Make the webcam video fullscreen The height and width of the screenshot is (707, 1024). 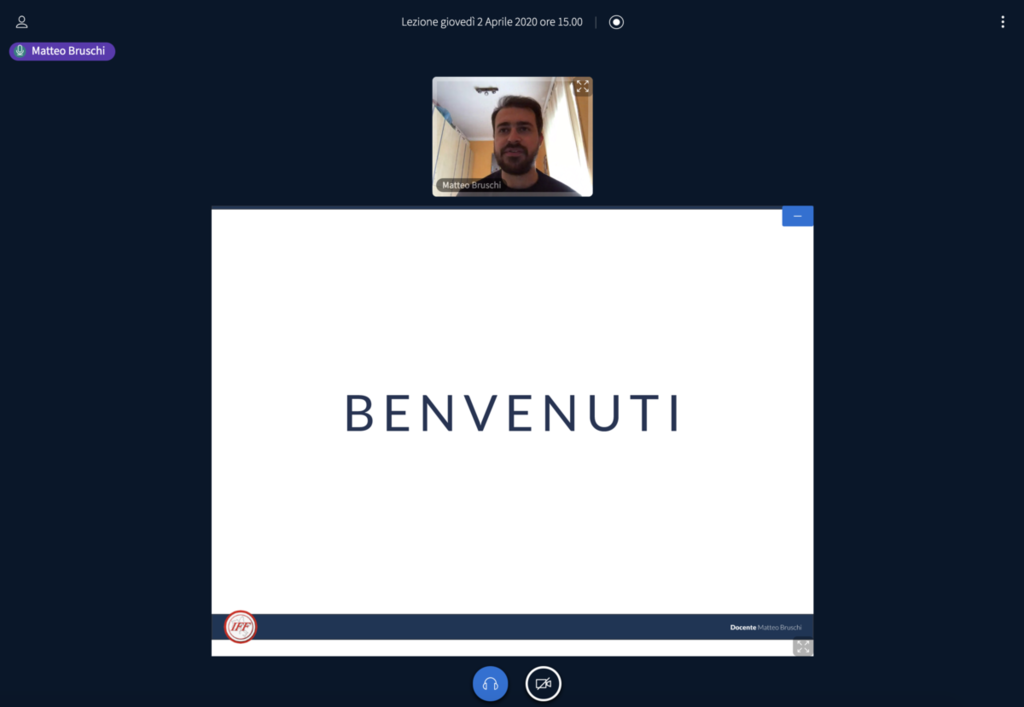click(582, 87)
